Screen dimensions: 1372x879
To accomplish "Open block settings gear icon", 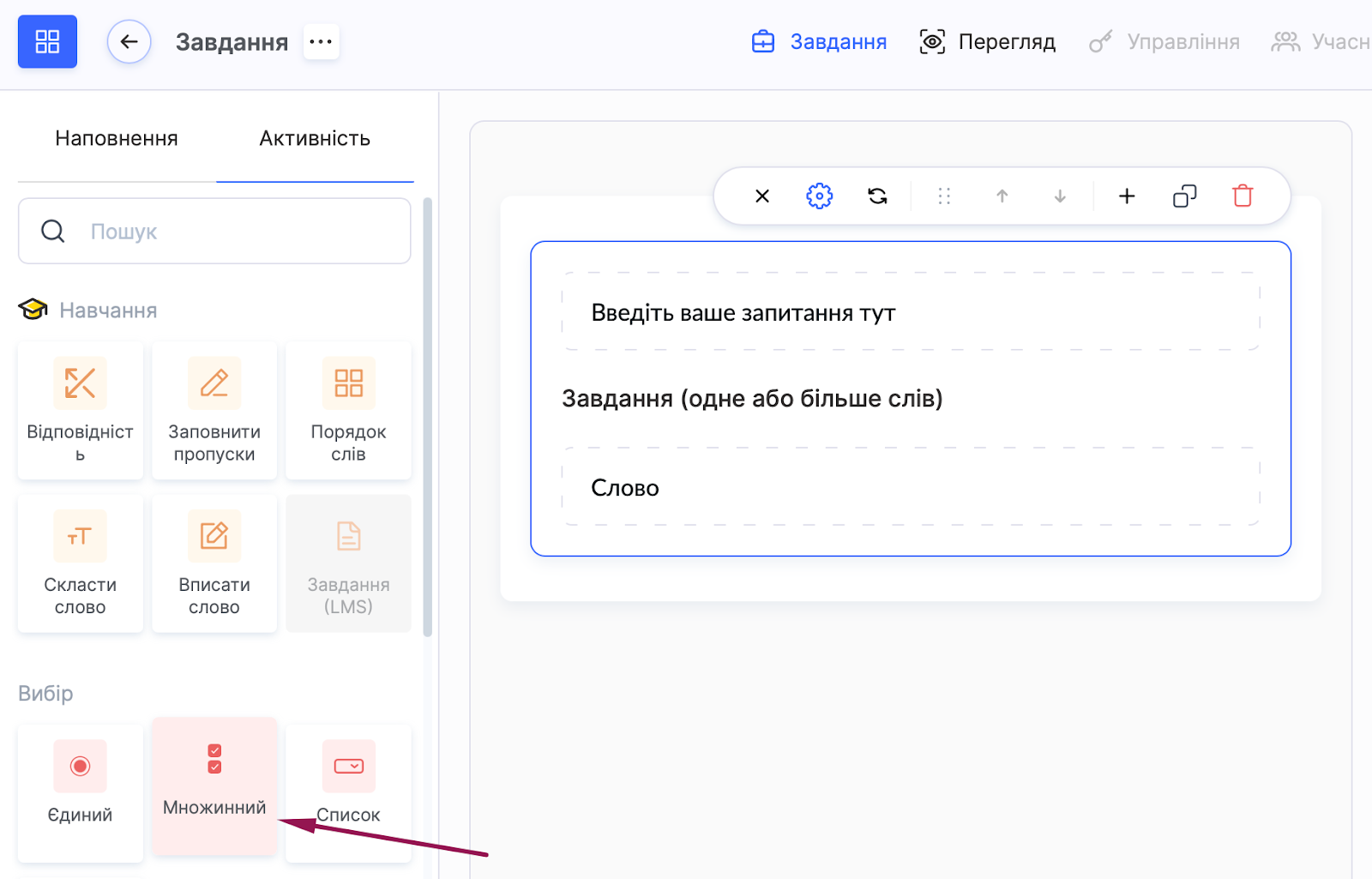I will [819, 196].
